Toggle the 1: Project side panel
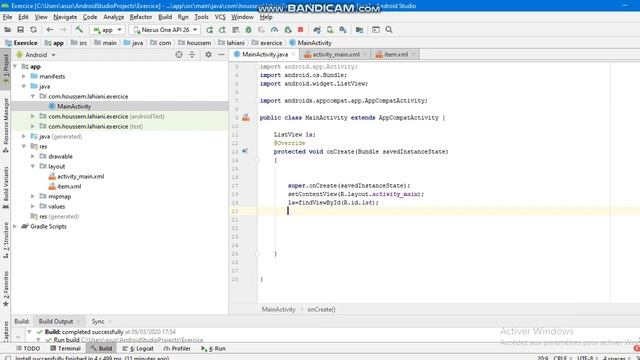The image size is (640, 360). (x=5, y=69)
